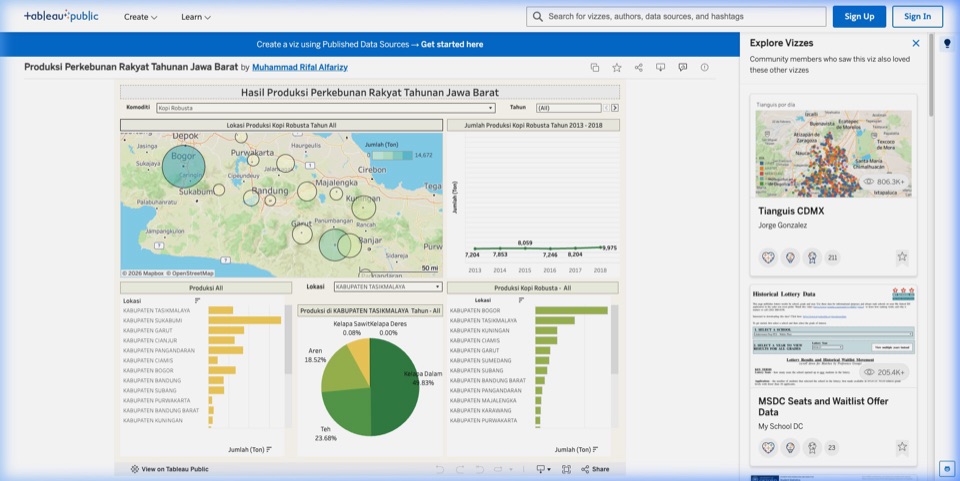
Task: Click KABUPATEN BOGOR bar in Kopi Robusta chart
Action: pyautogui.click(x=571, y=310)
